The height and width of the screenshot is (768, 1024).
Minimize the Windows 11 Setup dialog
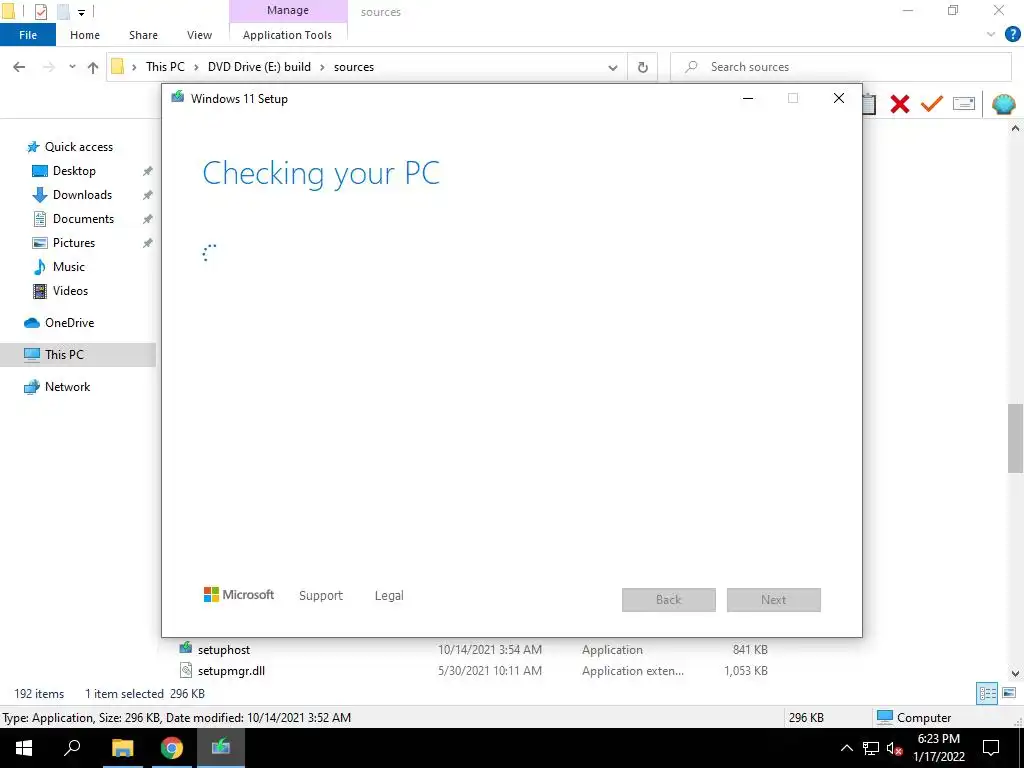(748, 98)
